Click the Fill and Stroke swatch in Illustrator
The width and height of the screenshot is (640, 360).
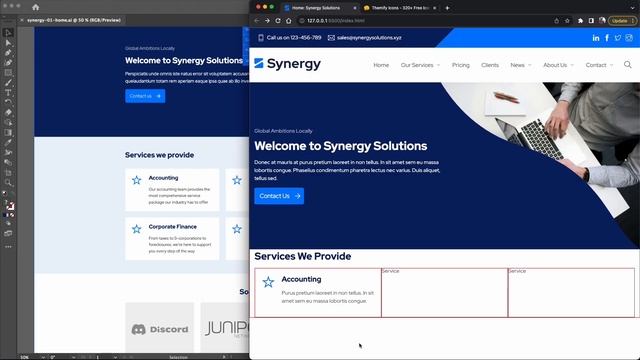click(x=9, y=204)
